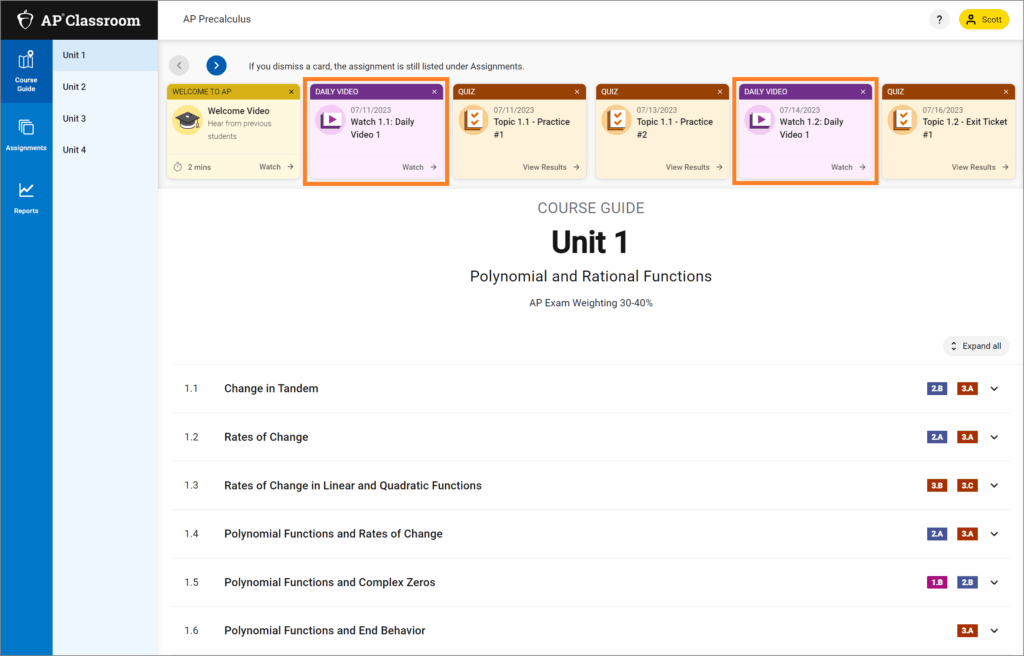
Task: Expand topic 1.1 Change in Tandem chevron
Action: coord(994,389)
